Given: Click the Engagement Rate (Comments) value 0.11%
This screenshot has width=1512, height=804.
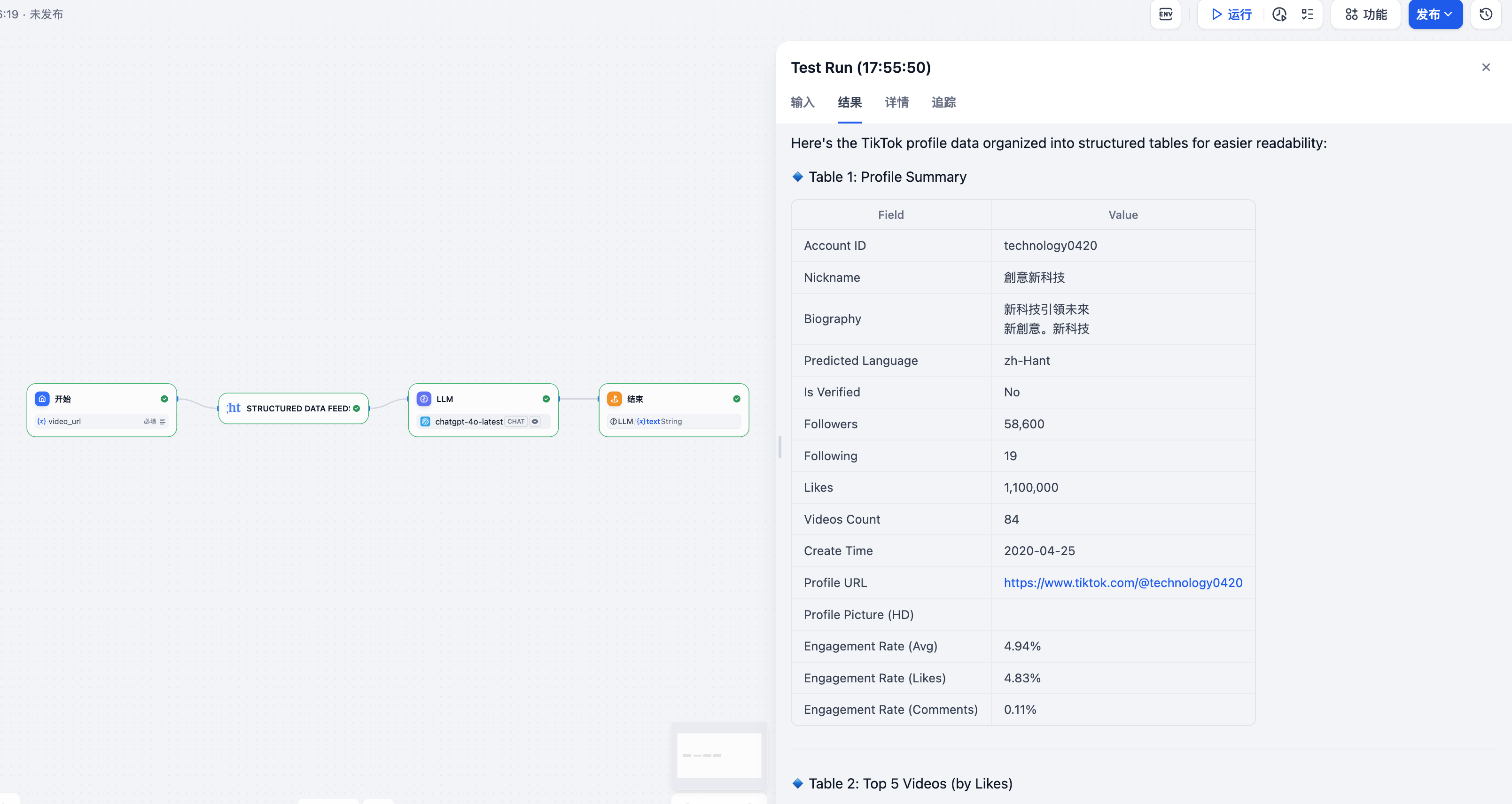Looking at the screenshot, I should 1020,710.
